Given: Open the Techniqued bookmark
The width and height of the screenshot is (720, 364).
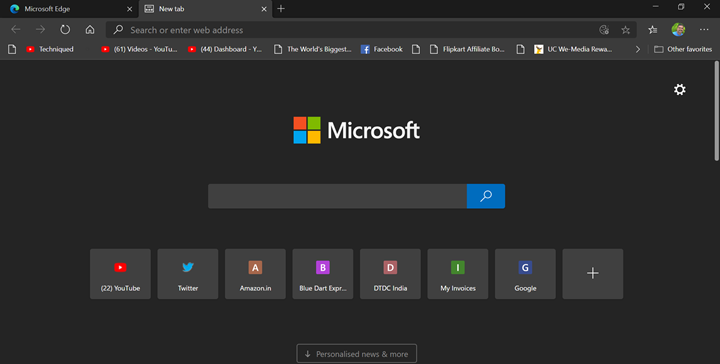Looking at the screenshot, I should (x=50, y=49).
